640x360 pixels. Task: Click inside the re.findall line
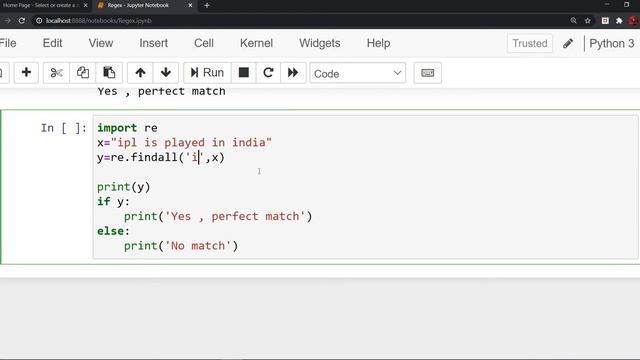click(x=161, y=158)
